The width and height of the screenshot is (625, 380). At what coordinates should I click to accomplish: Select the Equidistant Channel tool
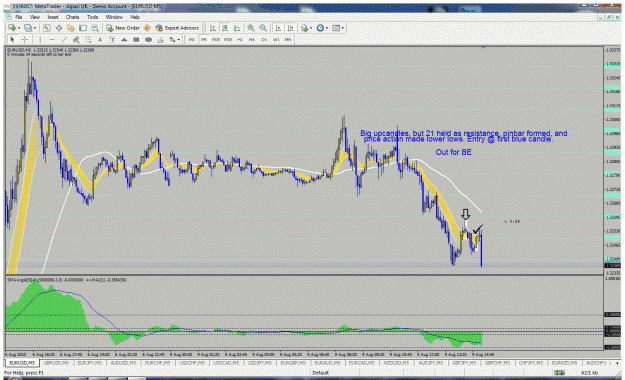(x=76, y=39)
